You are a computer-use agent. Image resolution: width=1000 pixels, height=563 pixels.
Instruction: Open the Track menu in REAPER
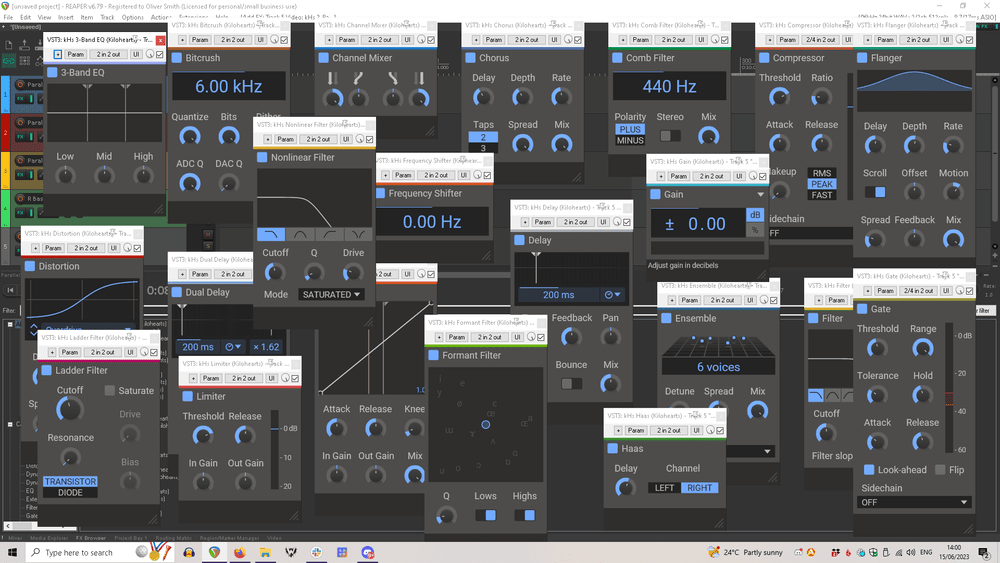point(107,17)
